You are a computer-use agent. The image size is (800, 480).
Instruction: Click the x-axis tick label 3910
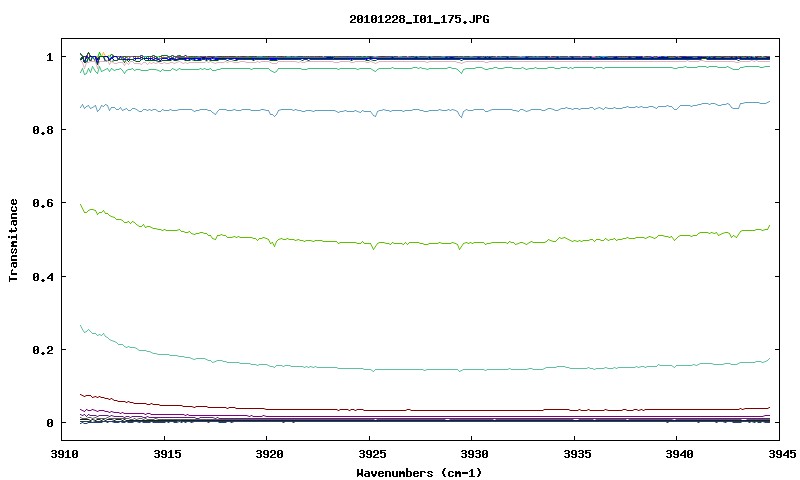click(65, 454)
